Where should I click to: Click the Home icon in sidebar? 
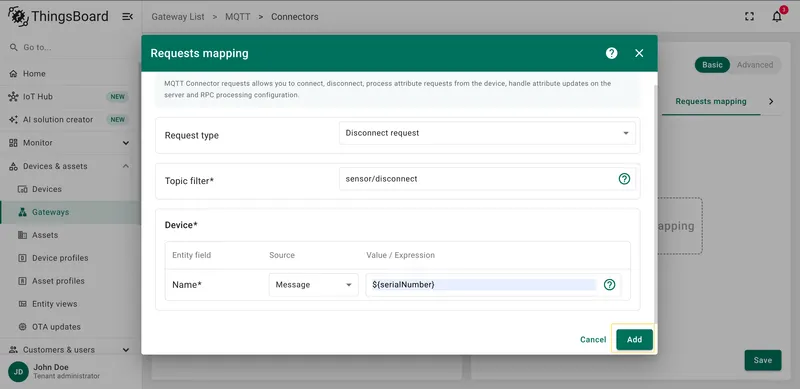tap(13, 74)
